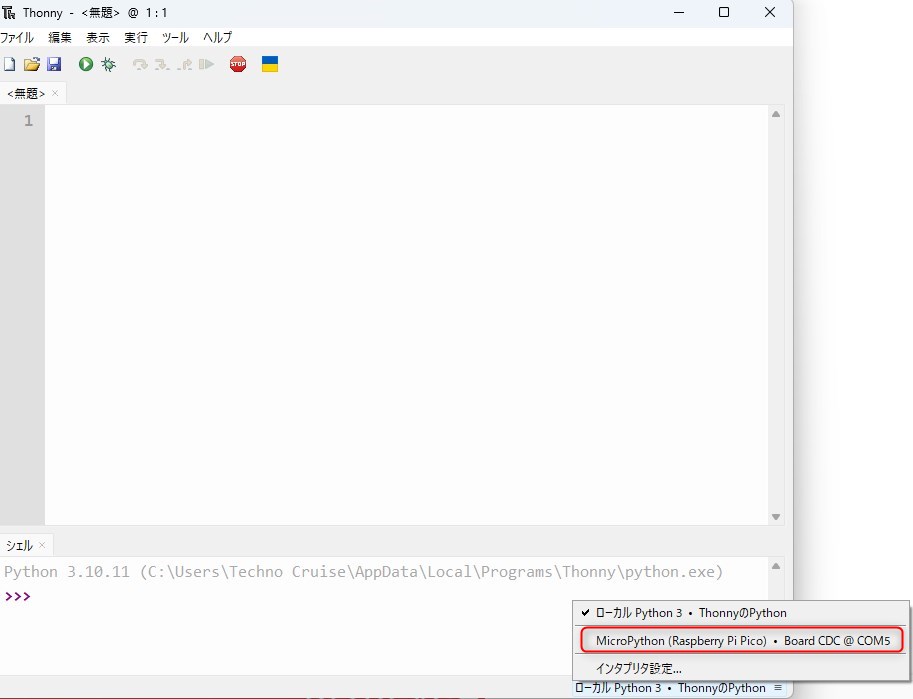Click the Resume debugging toolbar icon
Screen dimensions: 913x699
[206, 64]
